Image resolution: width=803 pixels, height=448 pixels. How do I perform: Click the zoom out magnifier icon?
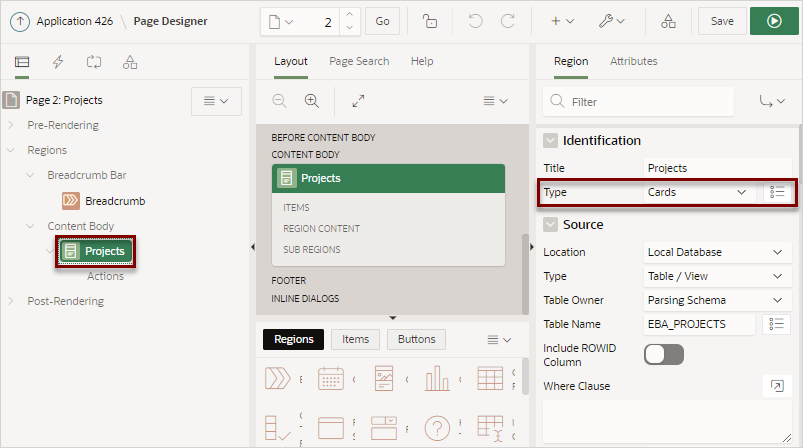[x=279, y=101]
